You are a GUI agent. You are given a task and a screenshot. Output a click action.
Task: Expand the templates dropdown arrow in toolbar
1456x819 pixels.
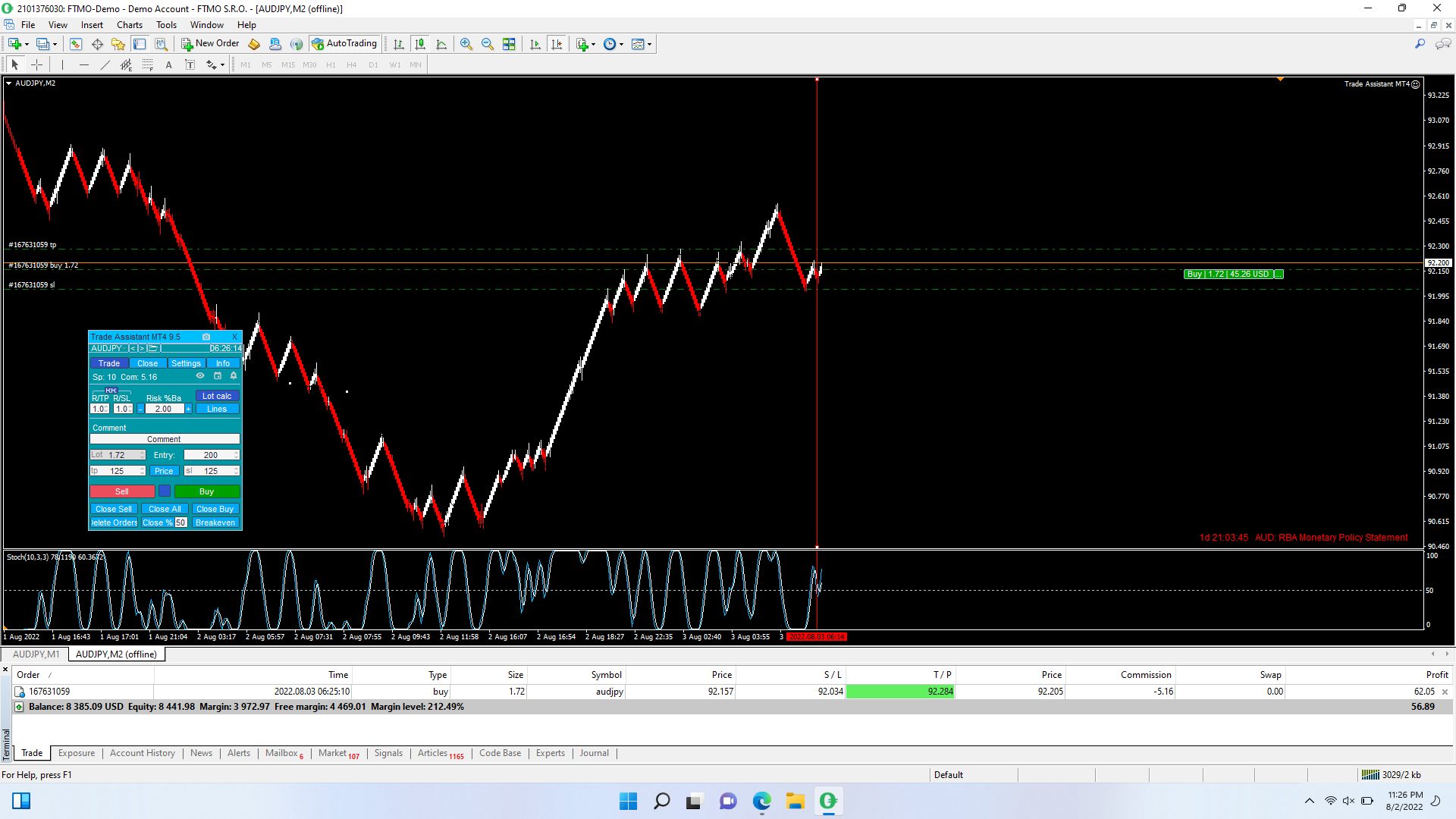(650, 44)
